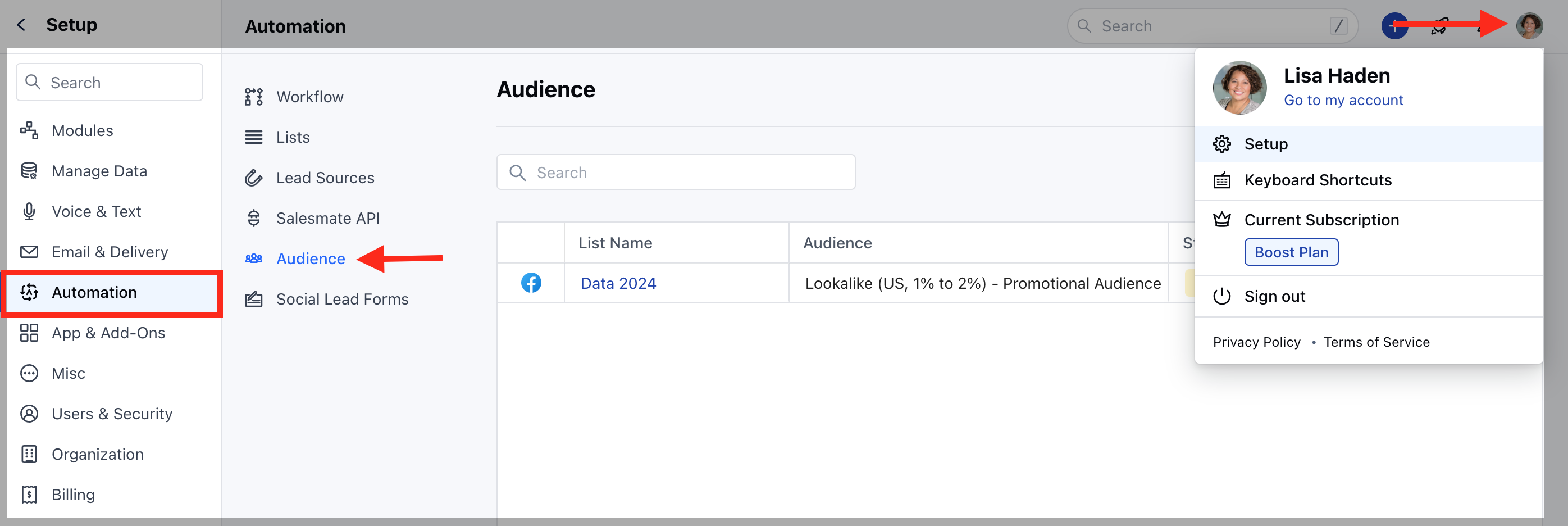This screenshot has width=1568, height=526.
Task: Click the Boost Plan button
Action: tap(1291, 251)
